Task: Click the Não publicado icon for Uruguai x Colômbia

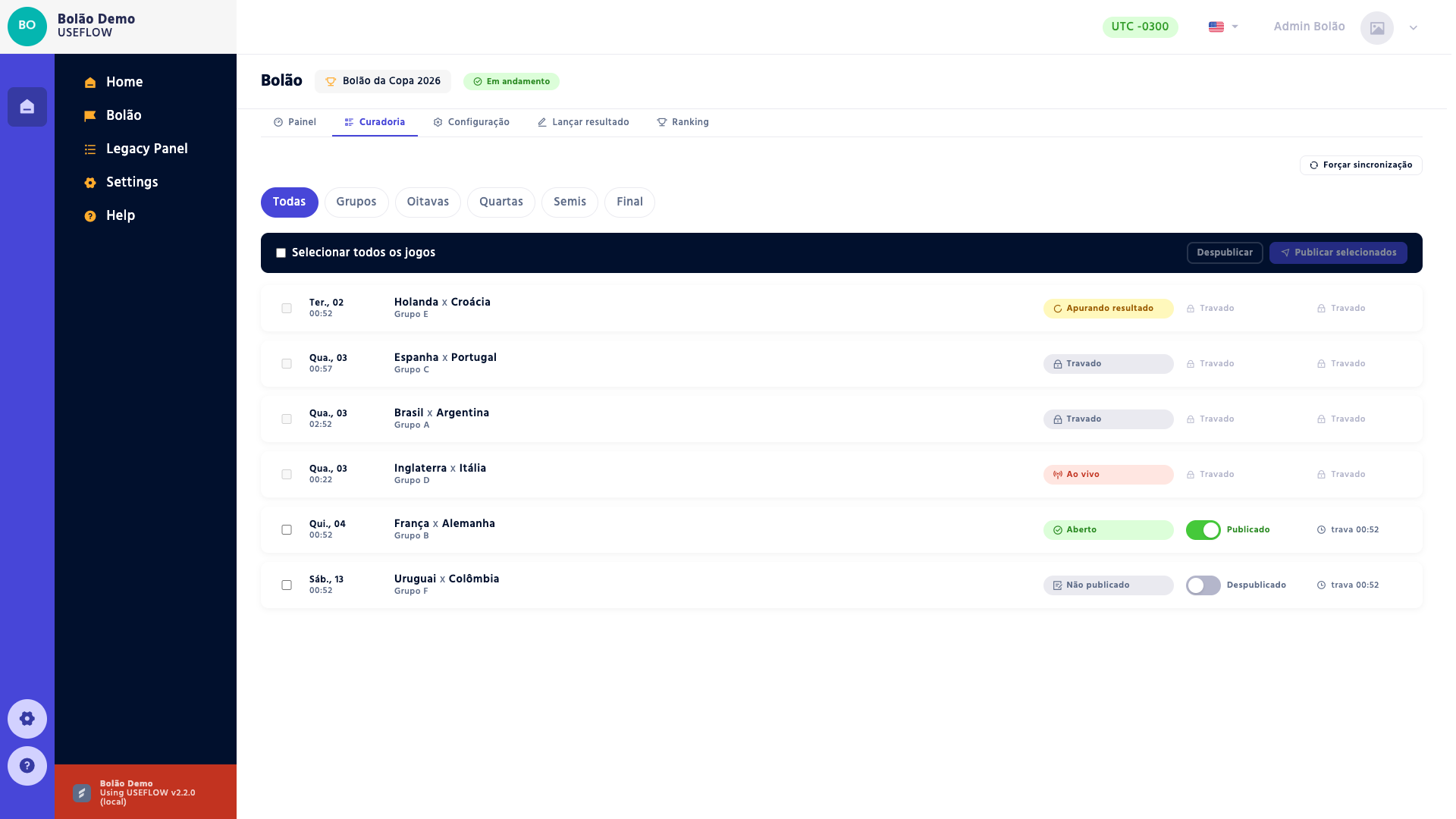Action: (1057, 585)
